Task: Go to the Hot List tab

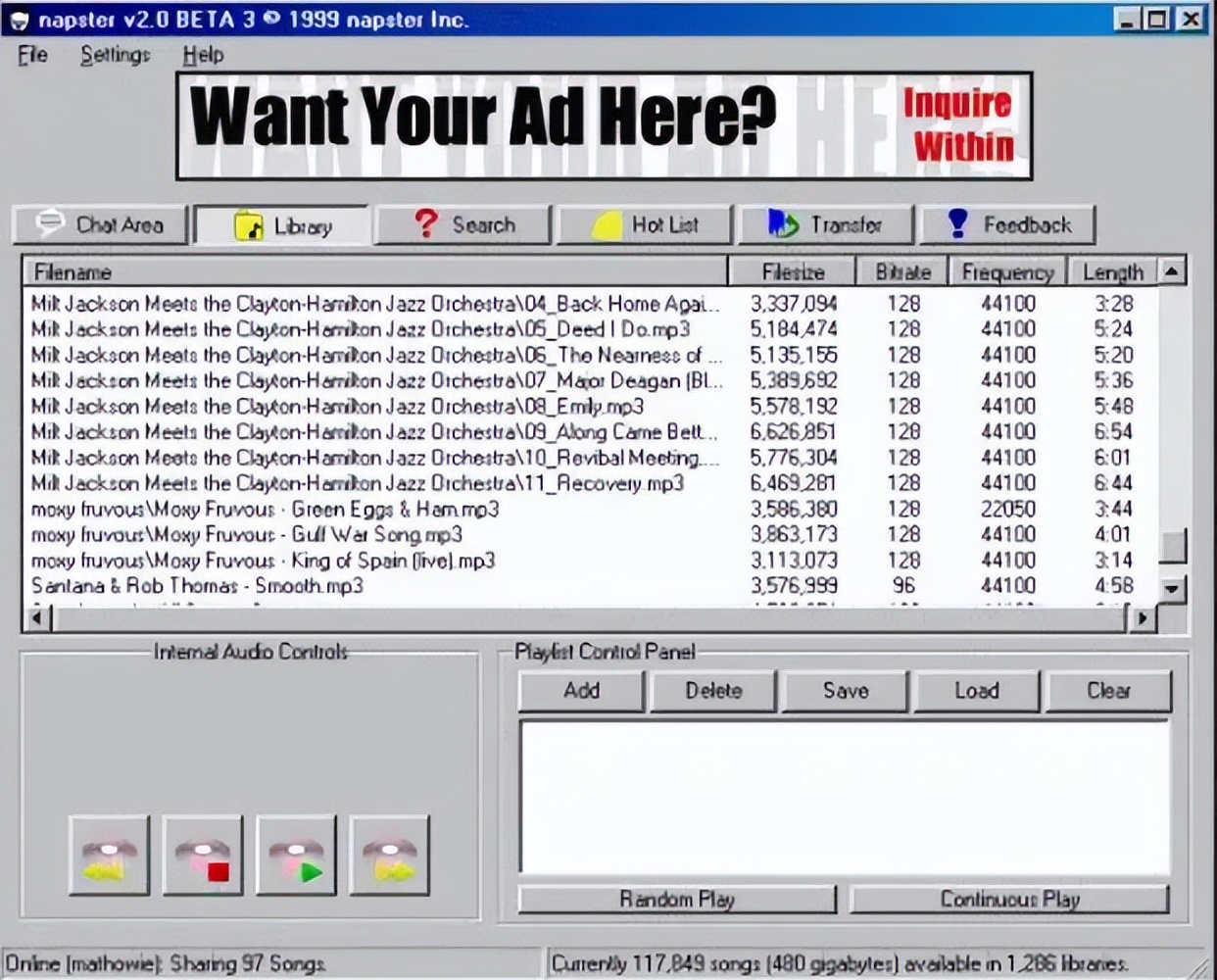Action: (645, 224)
